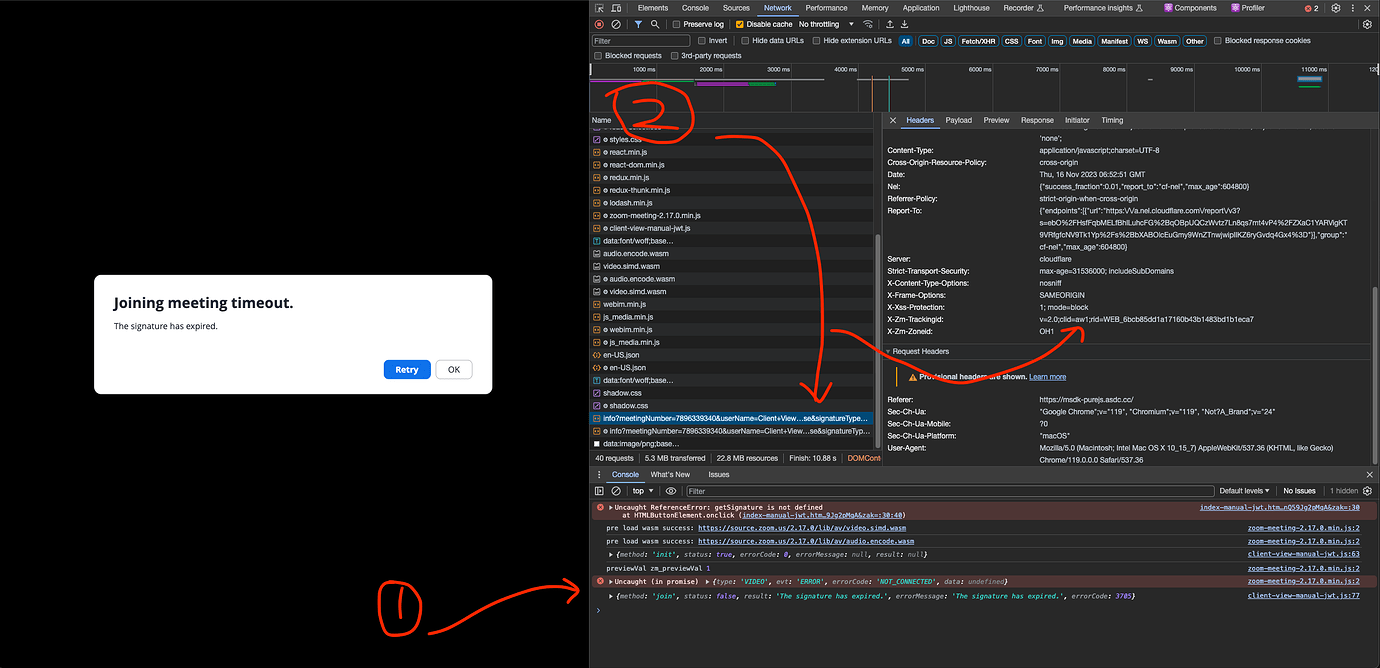The height and width of the screenshot is (668, 1380).
Task: Open the No throttling dropdown
Action: coord(820,24)
